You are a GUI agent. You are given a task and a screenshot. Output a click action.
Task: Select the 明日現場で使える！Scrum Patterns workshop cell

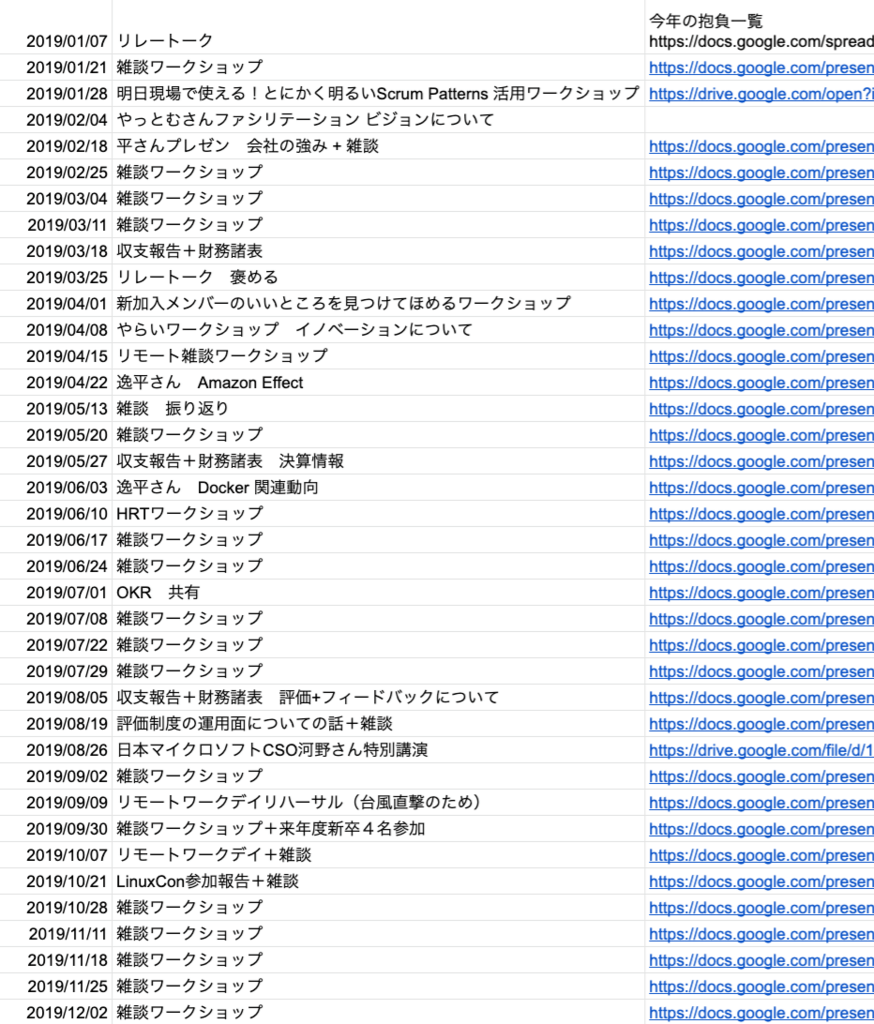click(x=377, y=94)
